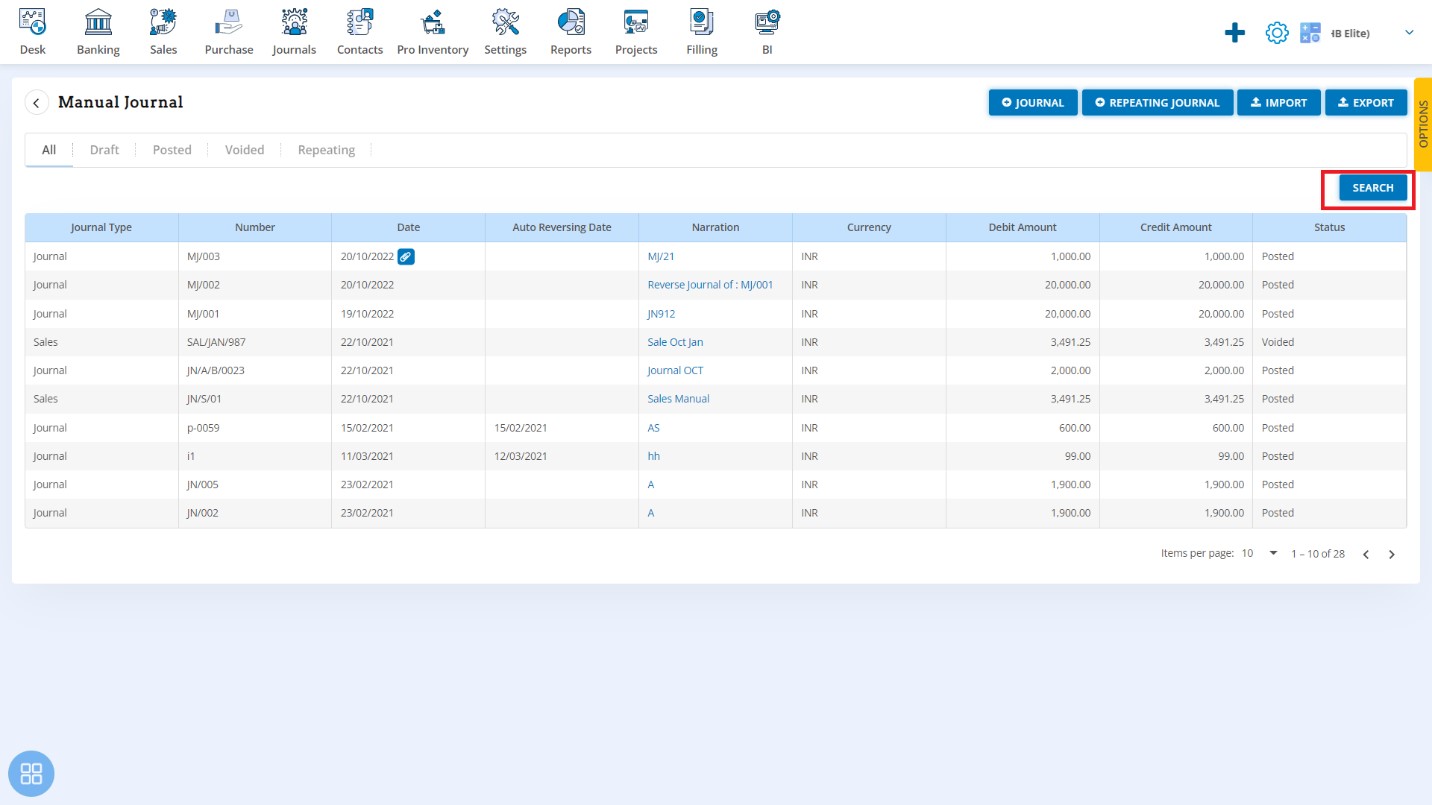The image size is (1432, 805).
Task: Sort by Date column header
Action: pos(408,227)
